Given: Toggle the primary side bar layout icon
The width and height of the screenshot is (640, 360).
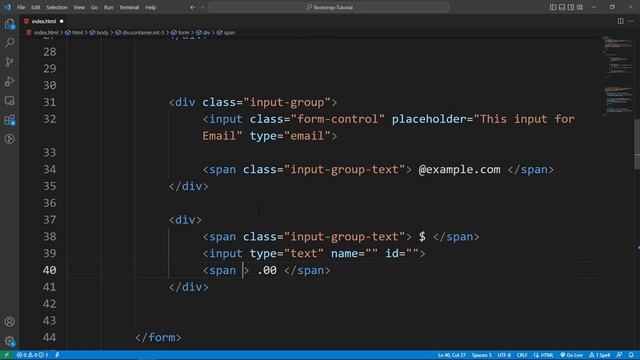Looking at the screenshot, I should click(553, 7).
